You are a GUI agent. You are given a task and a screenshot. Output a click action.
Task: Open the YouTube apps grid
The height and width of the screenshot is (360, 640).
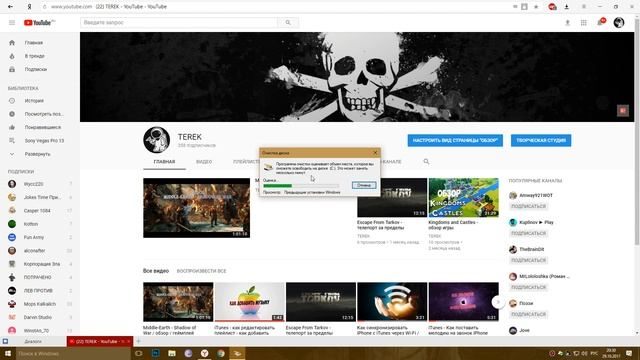point(584,23)
